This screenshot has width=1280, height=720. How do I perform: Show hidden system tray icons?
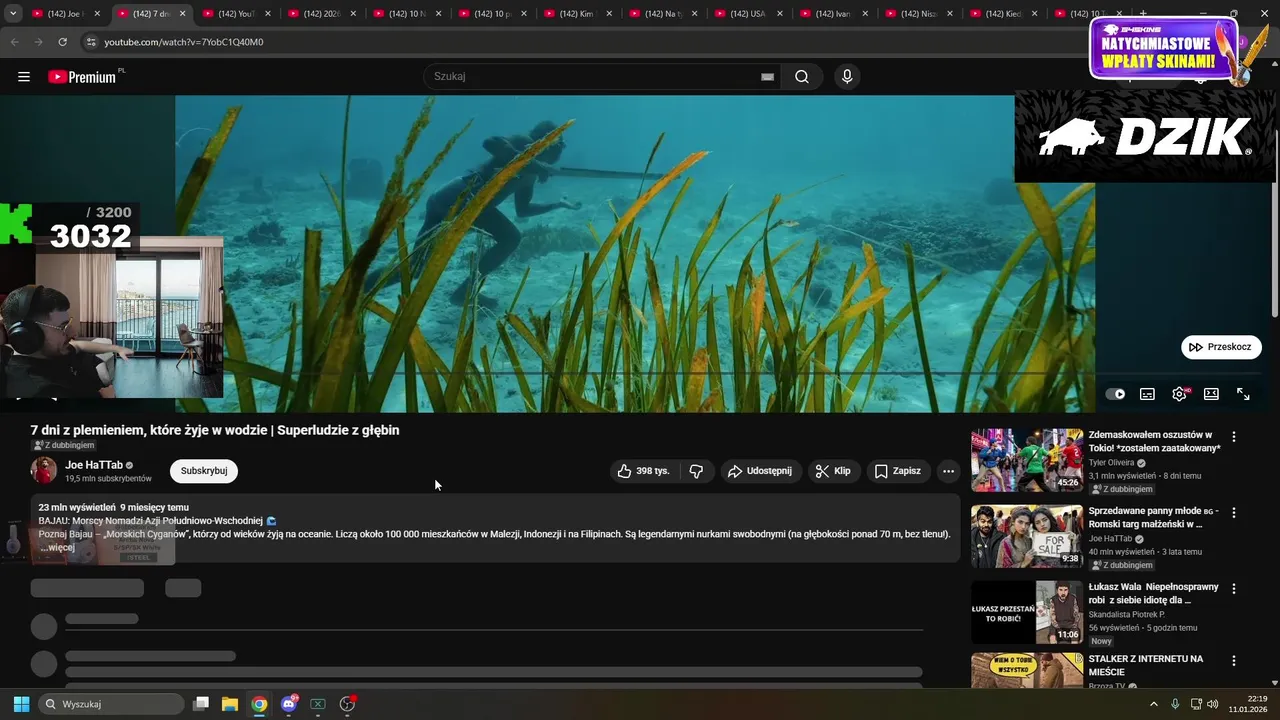(1153, 704)
